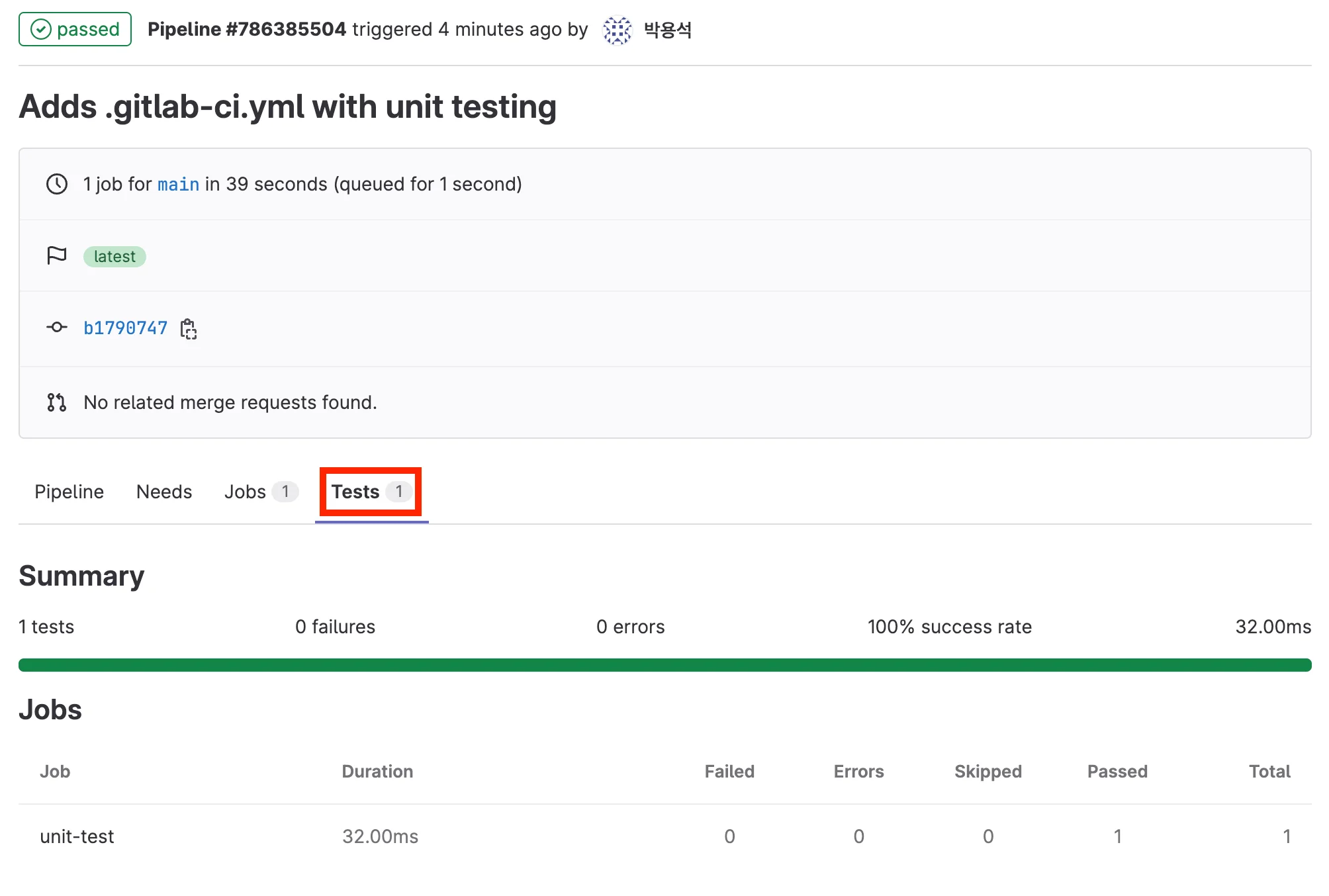1329x896 pixels.
Task: Click the Duration column header
Action: coord(377,772)
